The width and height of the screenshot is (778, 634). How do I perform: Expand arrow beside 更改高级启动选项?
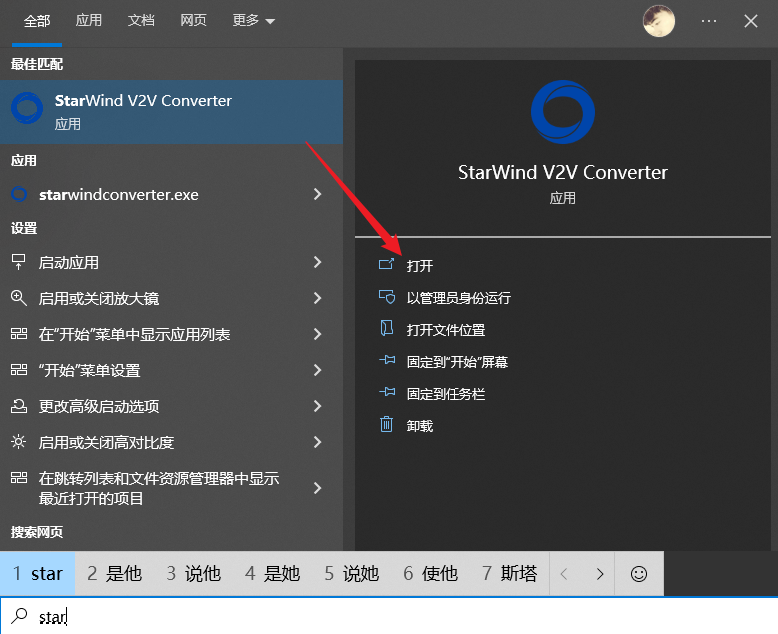(x=318, y=406)
